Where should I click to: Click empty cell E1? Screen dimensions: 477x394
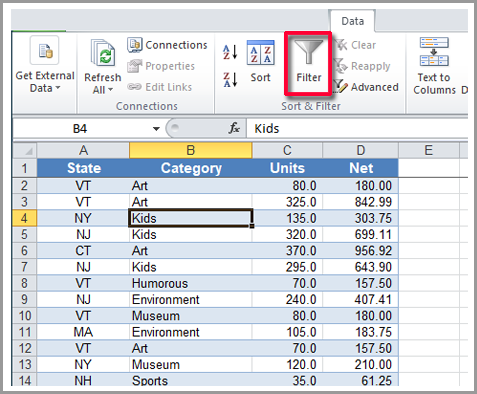pyautogui.click(x=429, y=168)
